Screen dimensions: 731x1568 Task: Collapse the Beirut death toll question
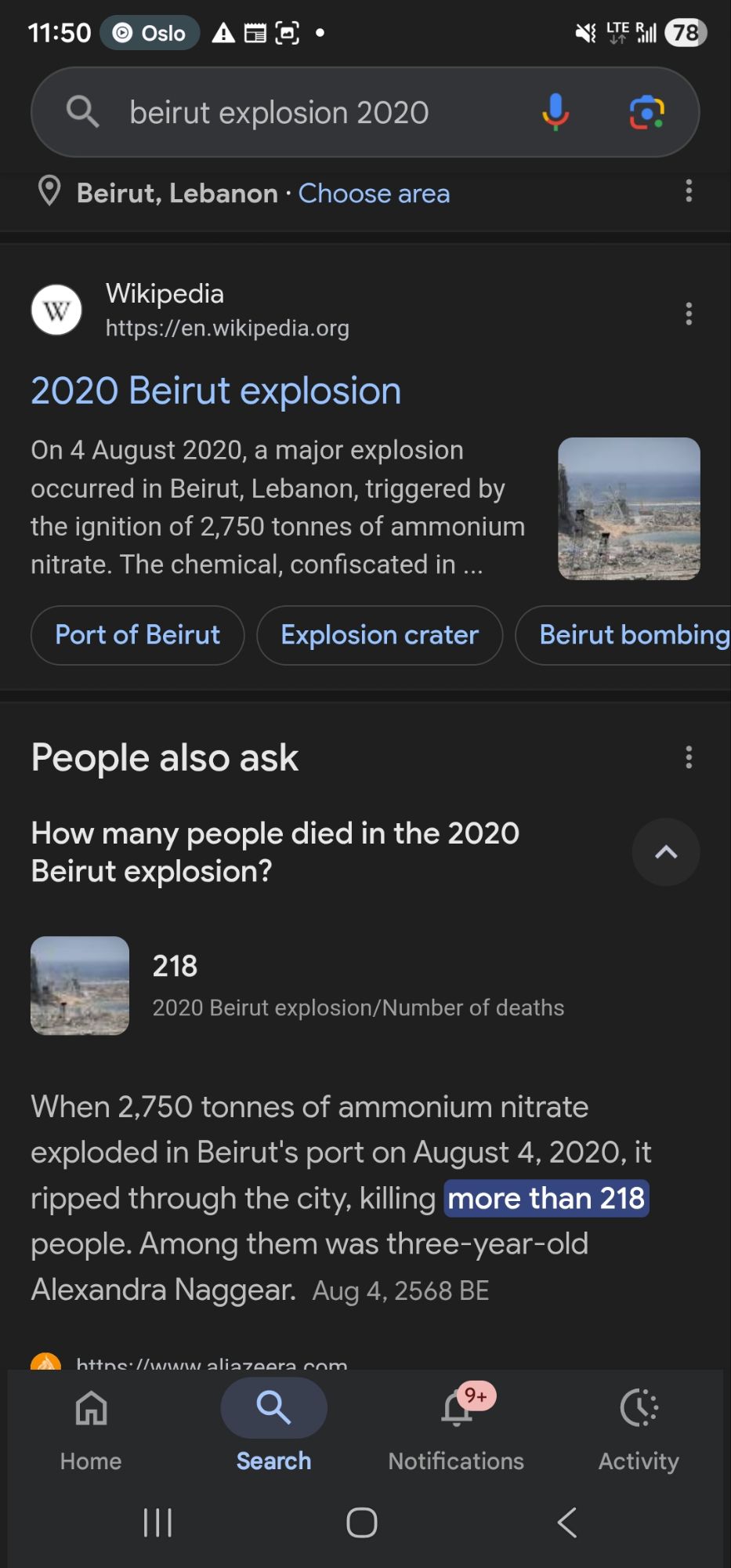pyautogui.click(x=665, y=852)
